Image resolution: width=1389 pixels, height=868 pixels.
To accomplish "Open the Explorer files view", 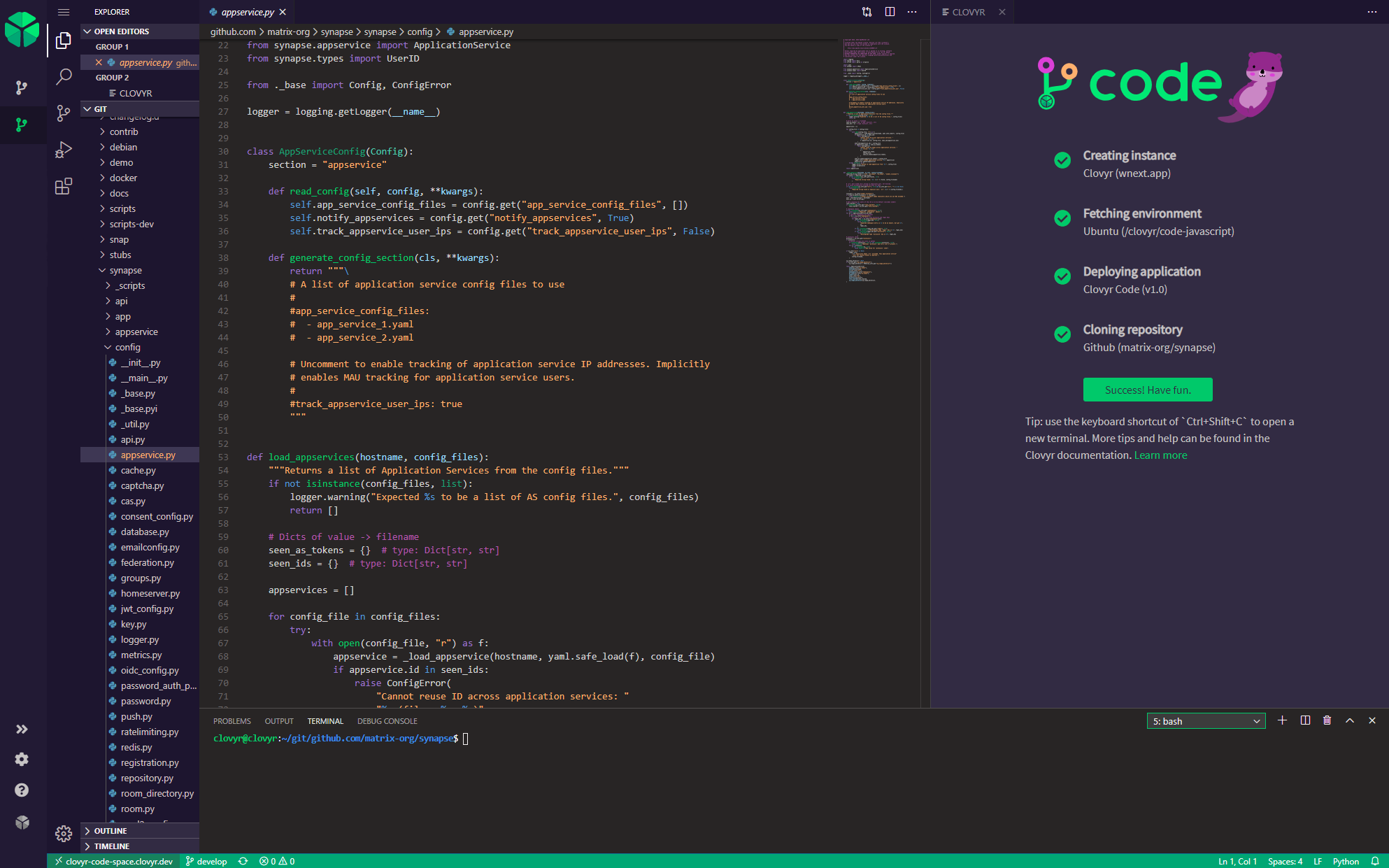I will [64, 41].
